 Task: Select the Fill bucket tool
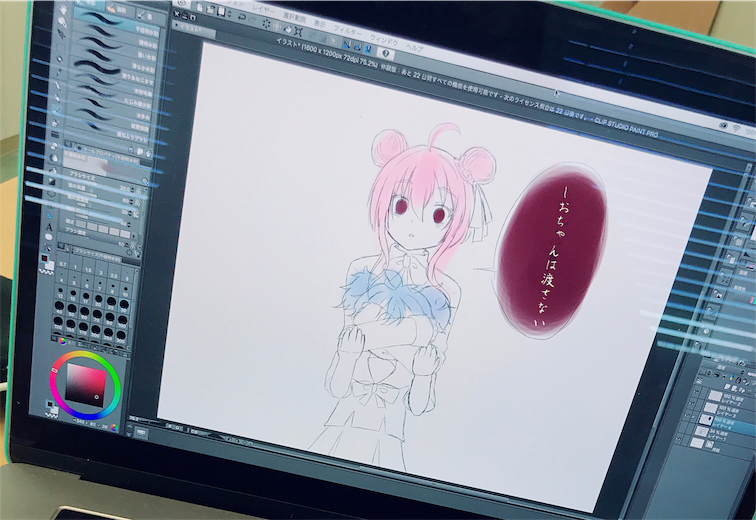tap(53, 171)
